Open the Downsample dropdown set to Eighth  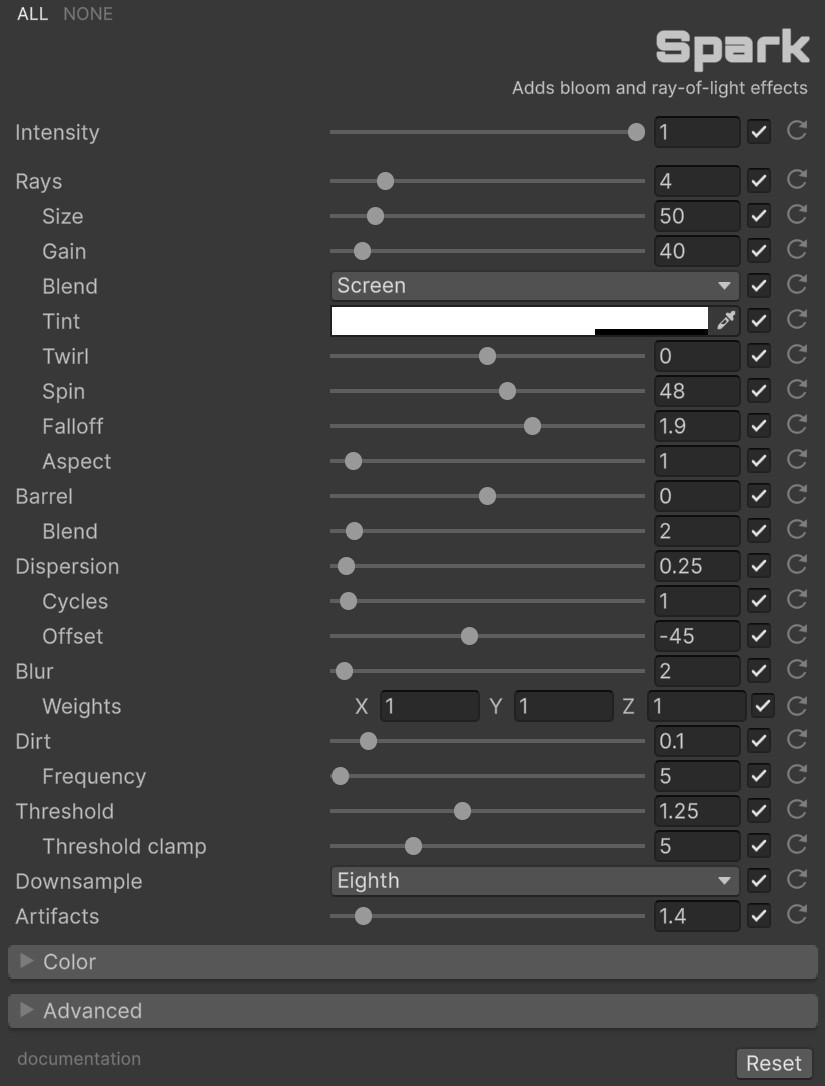point(534,881)
